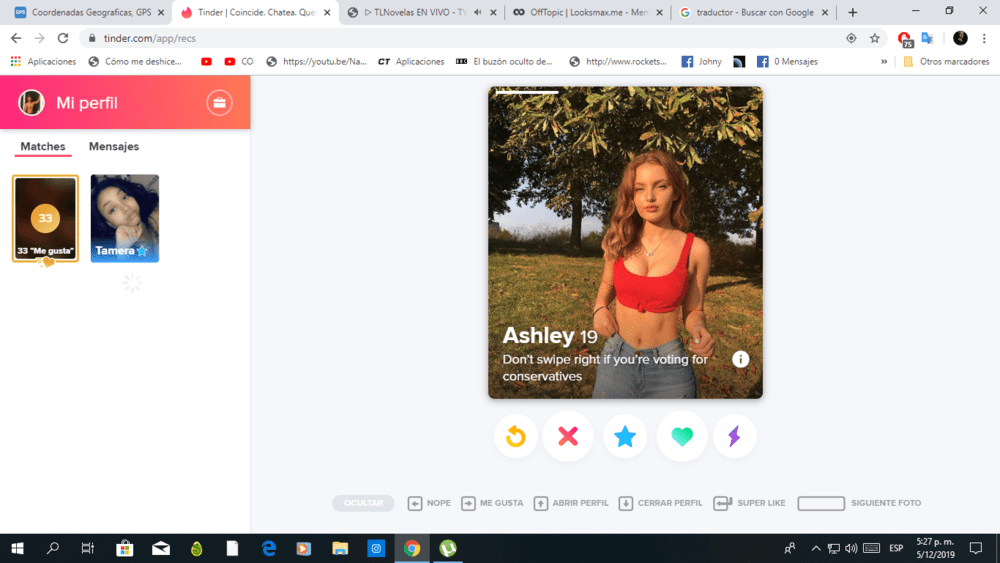Switch to traductor Google browser tab
This screenshot has height=563, width=1000.
(x=753, y=12)
